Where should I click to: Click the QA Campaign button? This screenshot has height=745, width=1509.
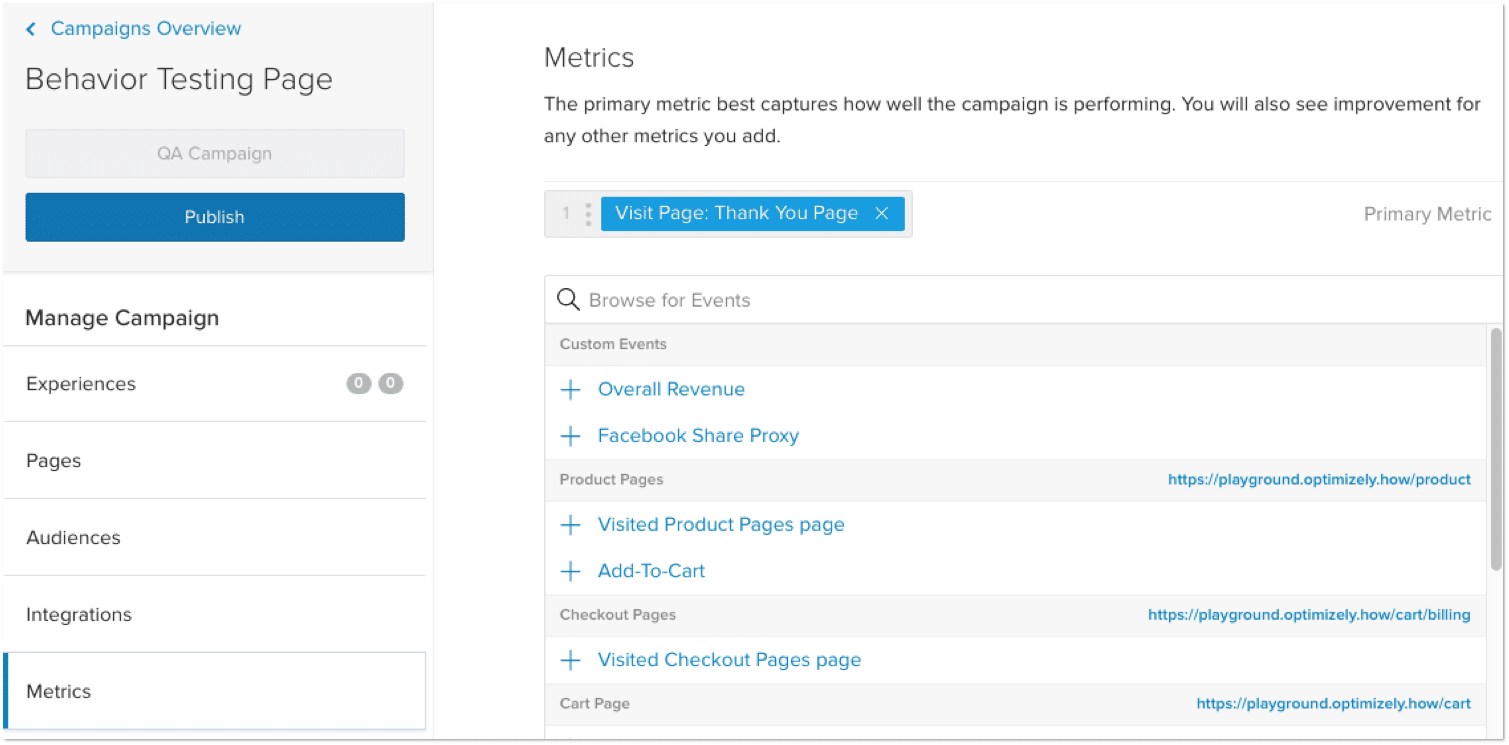point(214,153)
